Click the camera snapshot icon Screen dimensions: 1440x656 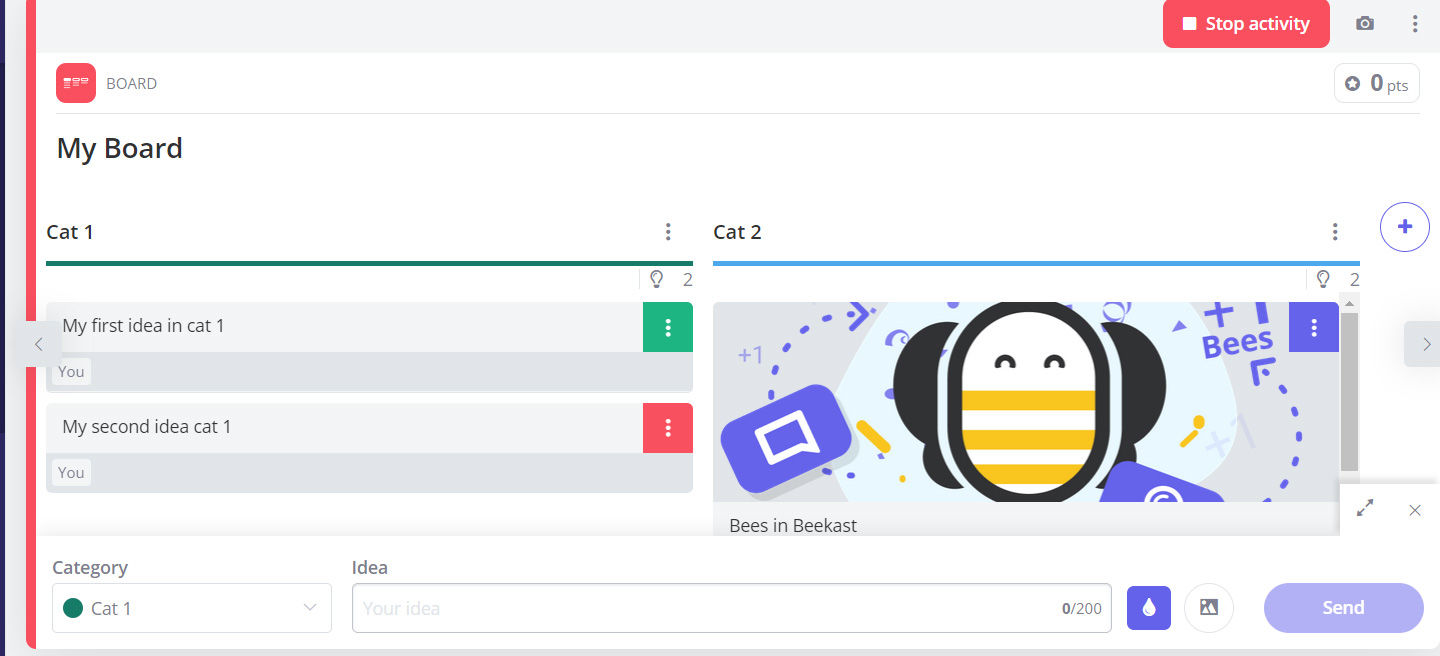point(1364,24)
